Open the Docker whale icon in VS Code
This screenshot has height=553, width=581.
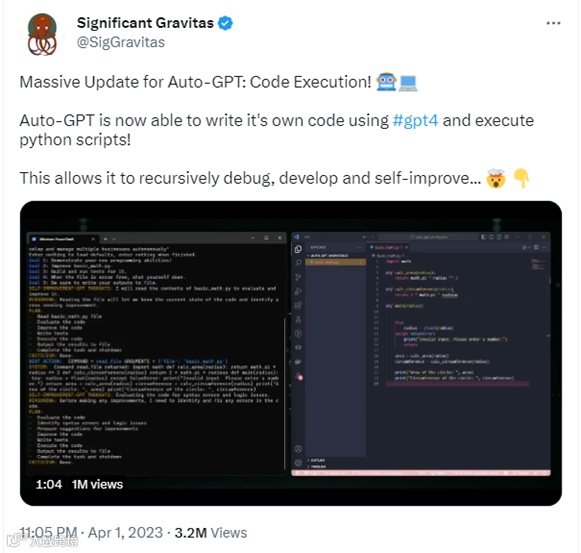298,362
